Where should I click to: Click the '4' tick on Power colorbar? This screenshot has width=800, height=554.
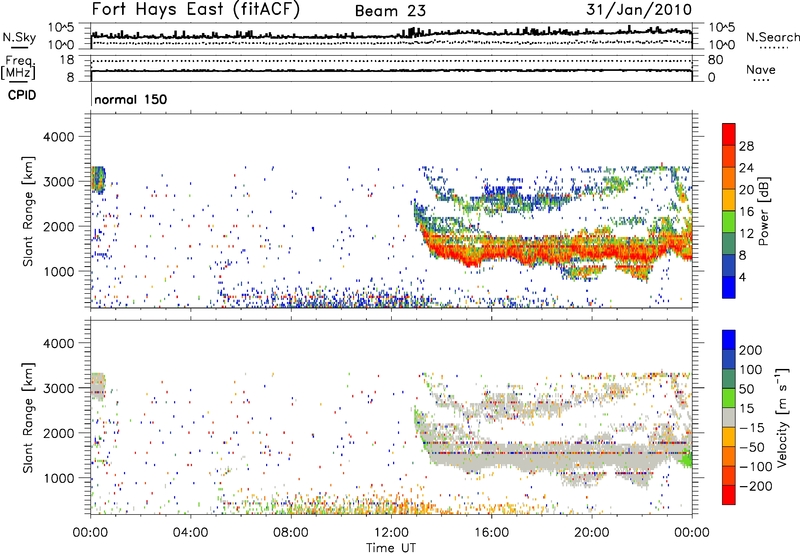[x=742, y=277]
